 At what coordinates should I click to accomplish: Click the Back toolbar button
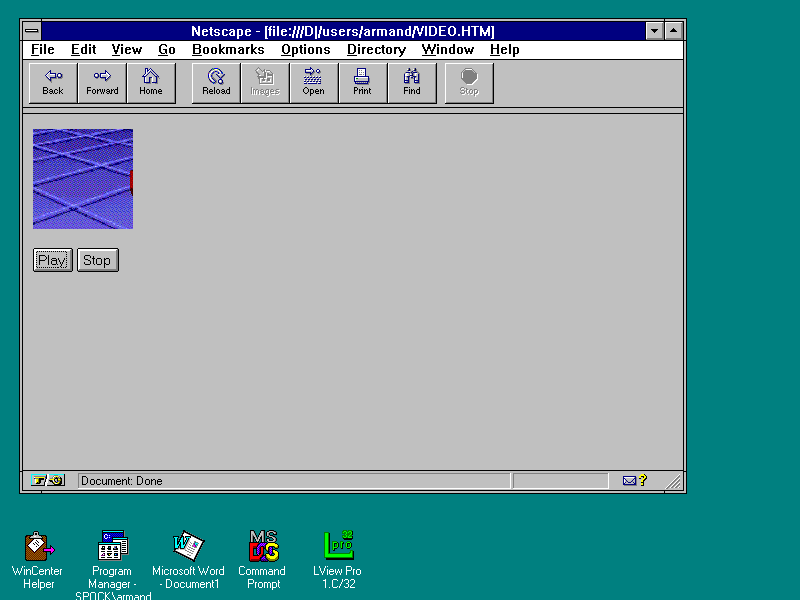53,83
